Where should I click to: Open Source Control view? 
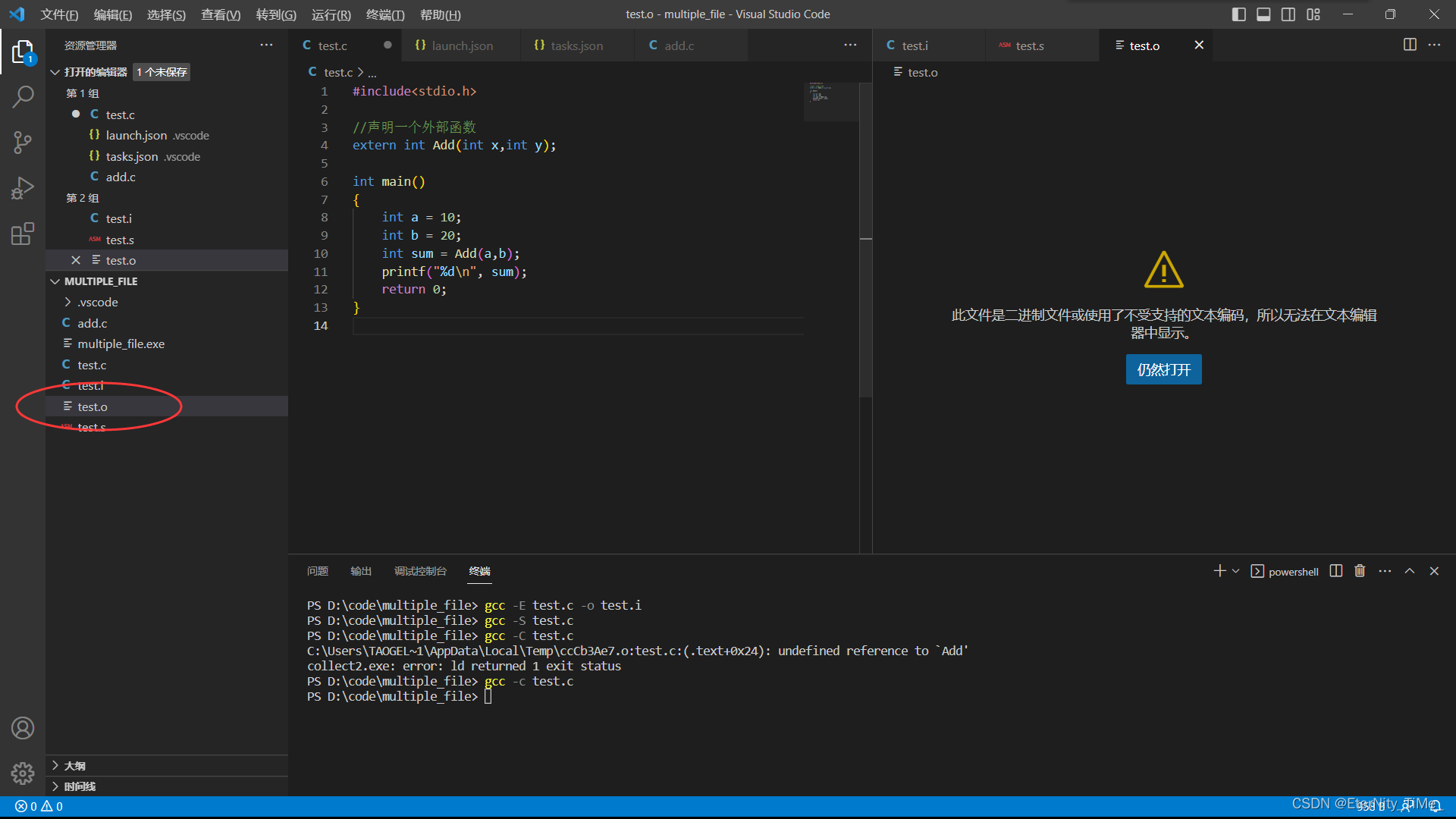pyautogui.click(x=23, y=142)
